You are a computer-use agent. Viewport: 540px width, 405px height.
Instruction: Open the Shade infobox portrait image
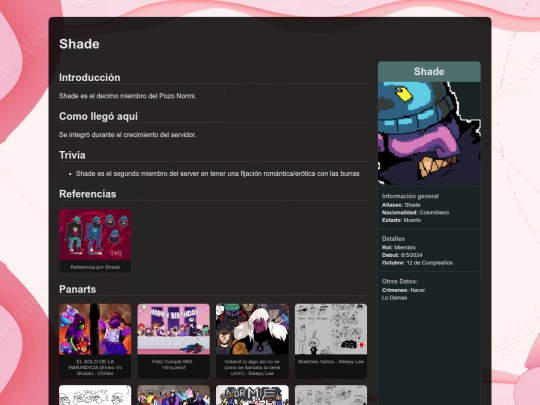tap(429, 134)
